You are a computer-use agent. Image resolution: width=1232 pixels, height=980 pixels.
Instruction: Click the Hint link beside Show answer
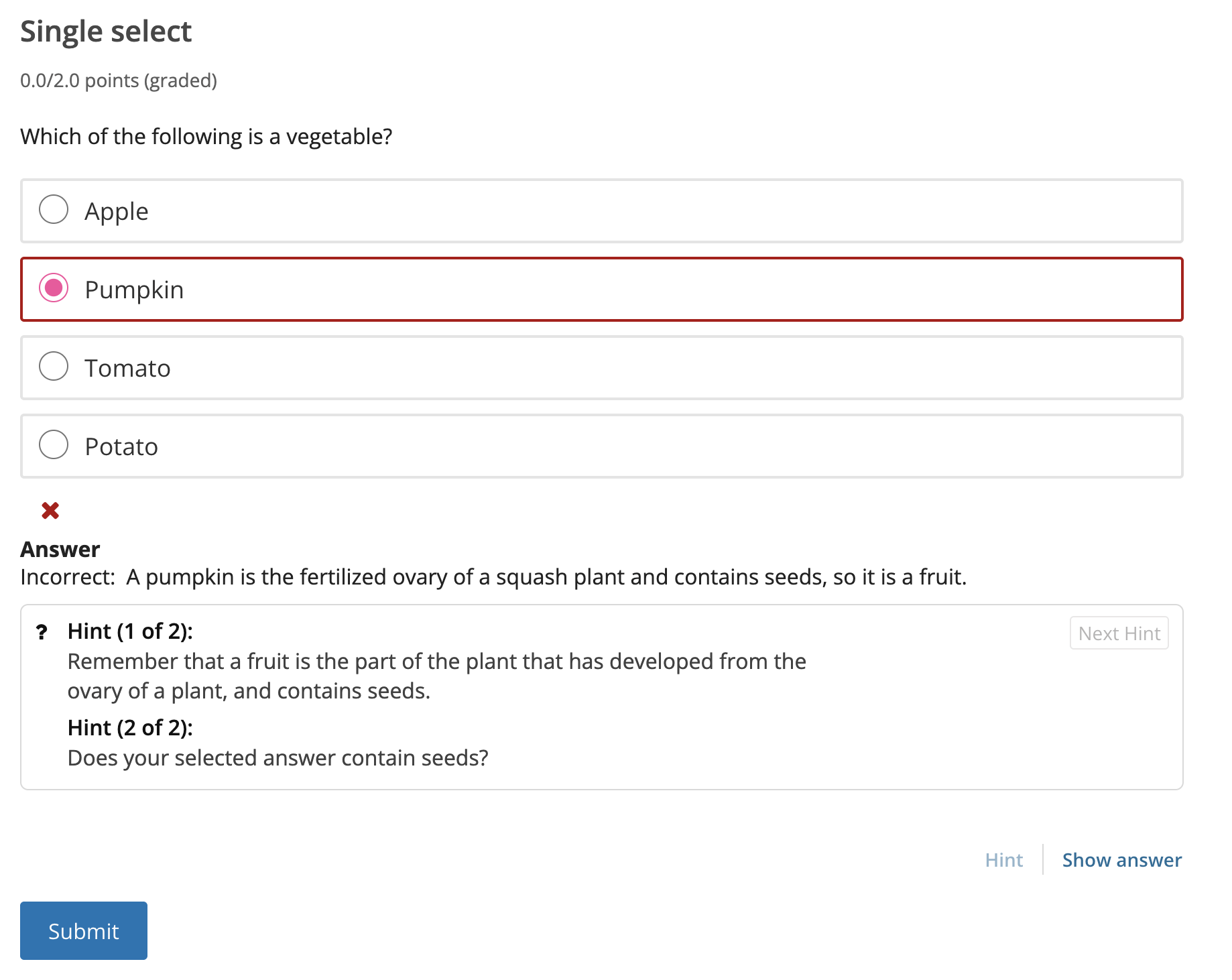[1003, 860]
